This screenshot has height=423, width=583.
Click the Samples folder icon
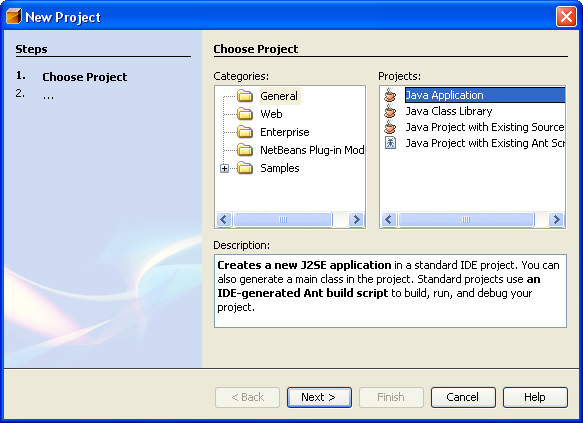(245, 168)
